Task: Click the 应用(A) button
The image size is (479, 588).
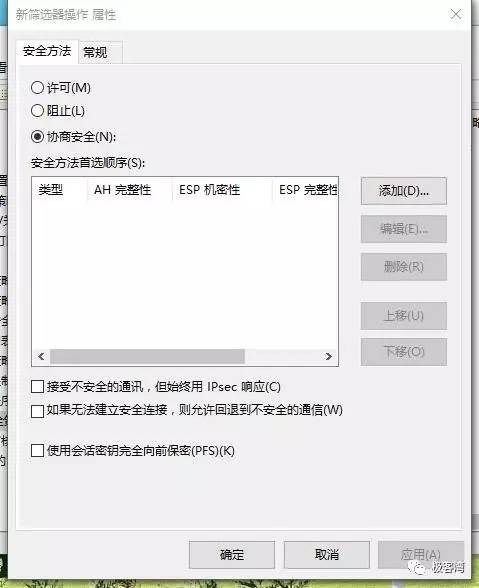Action: click(421, 554)
